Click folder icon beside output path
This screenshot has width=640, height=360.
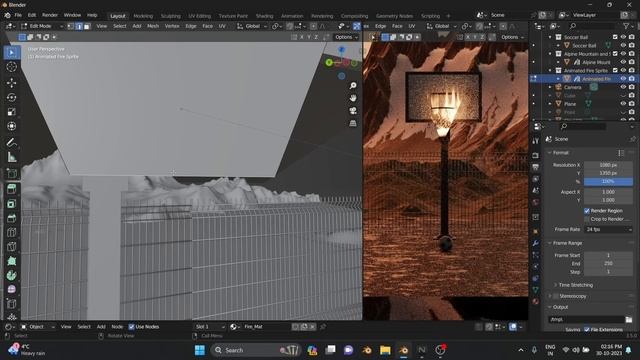(629, 320)
